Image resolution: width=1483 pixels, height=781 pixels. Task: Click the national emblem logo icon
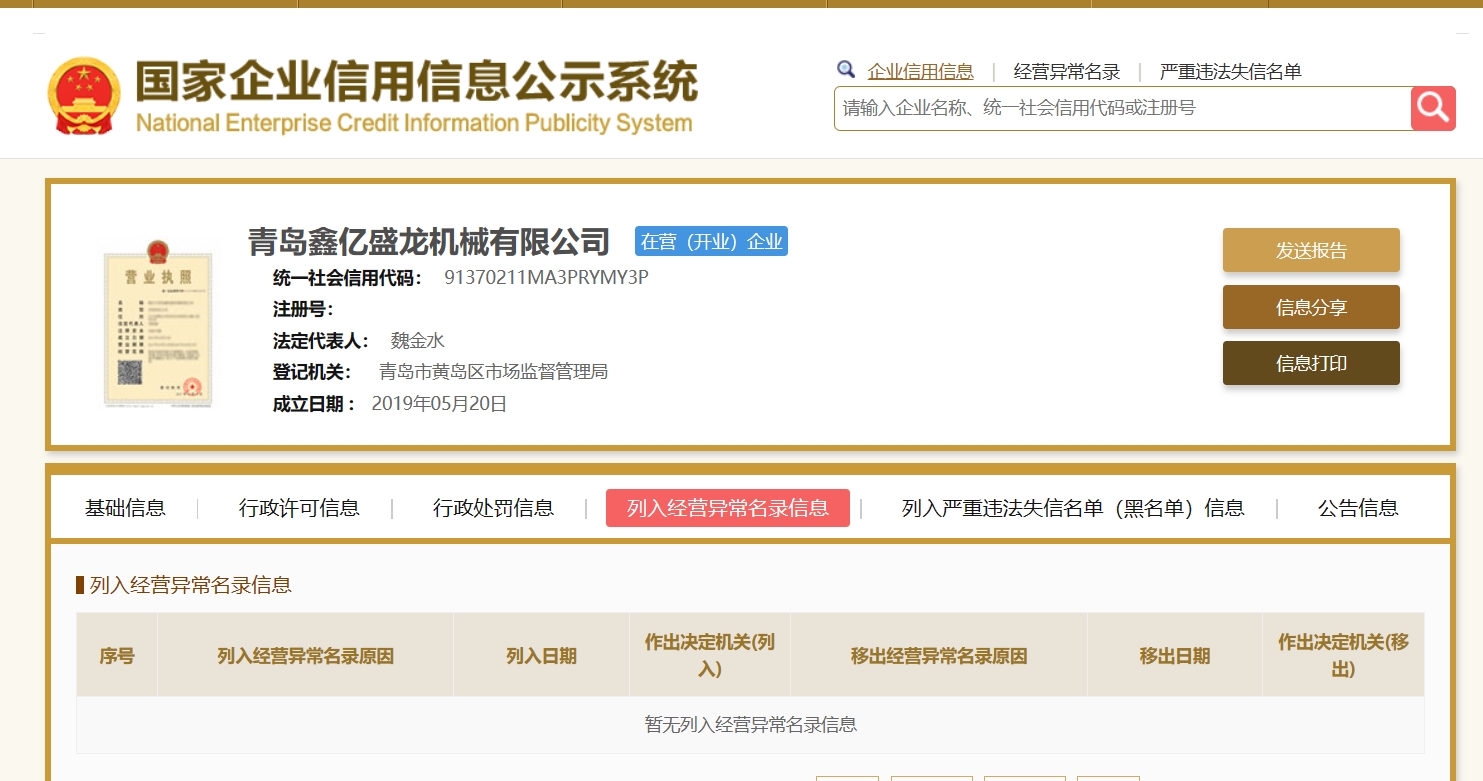tap(84, 96)
